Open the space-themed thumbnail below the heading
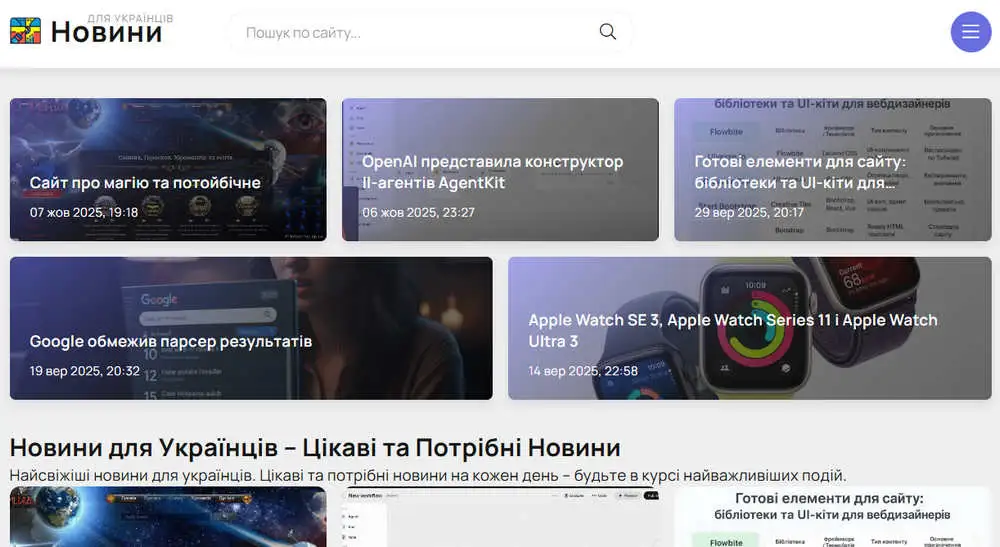The height and width of the screenshot is (547, 1000). pyautogui.click(x=168, y=517)
